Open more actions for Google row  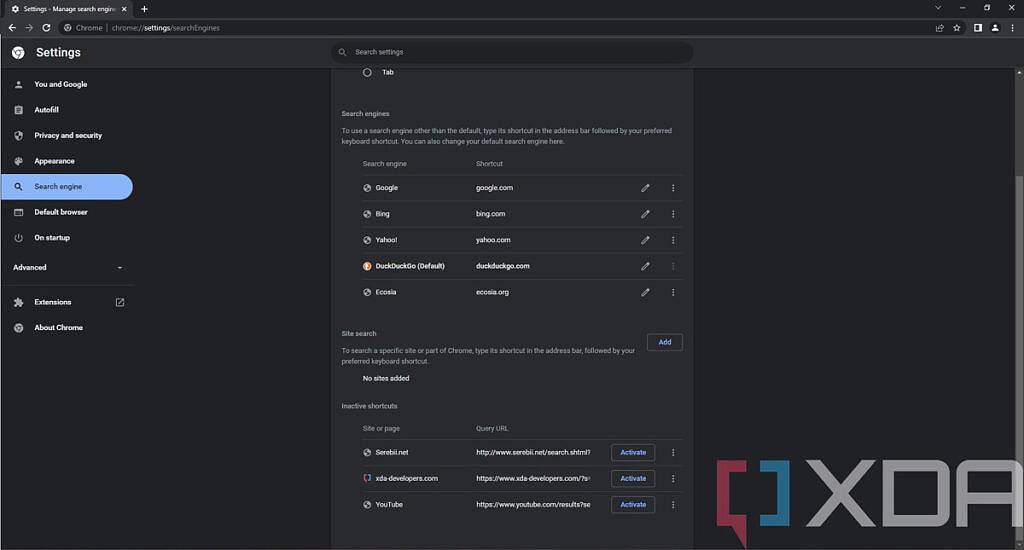coord(673,188)
